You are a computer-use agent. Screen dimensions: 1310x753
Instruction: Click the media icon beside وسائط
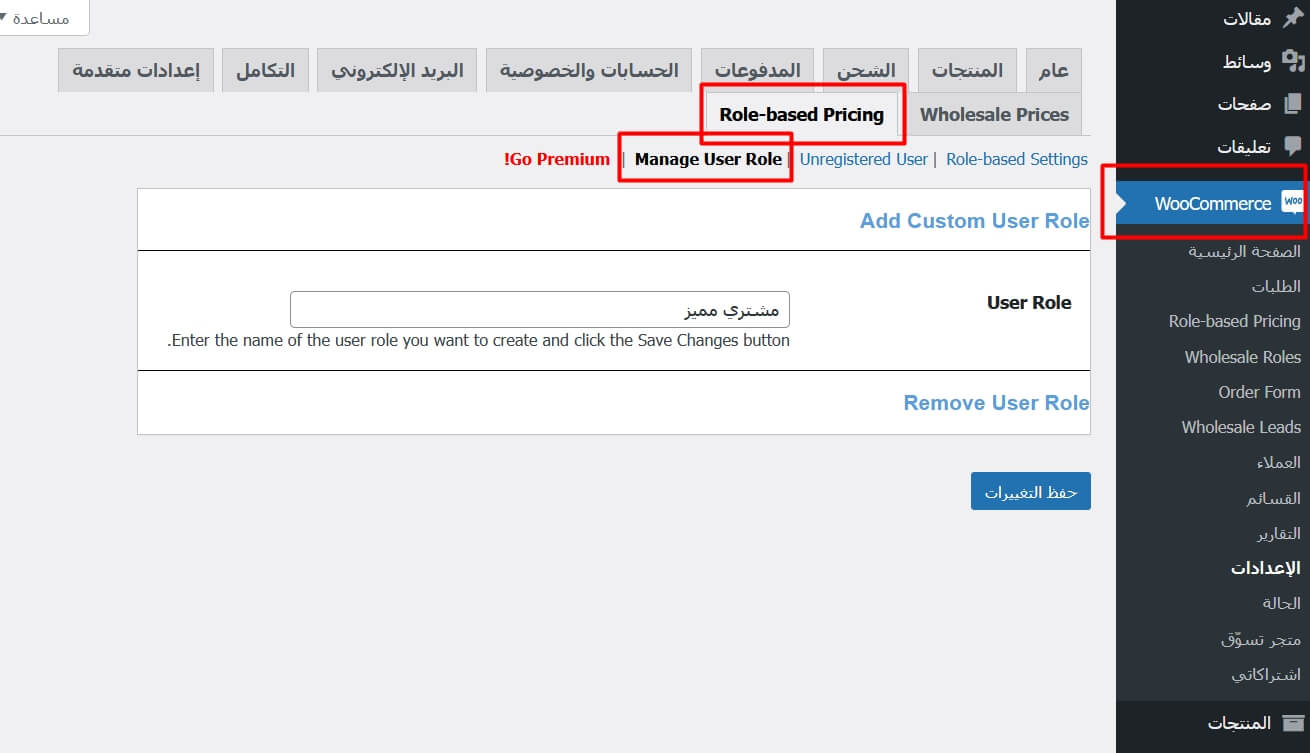click(x=1293, y=62)
